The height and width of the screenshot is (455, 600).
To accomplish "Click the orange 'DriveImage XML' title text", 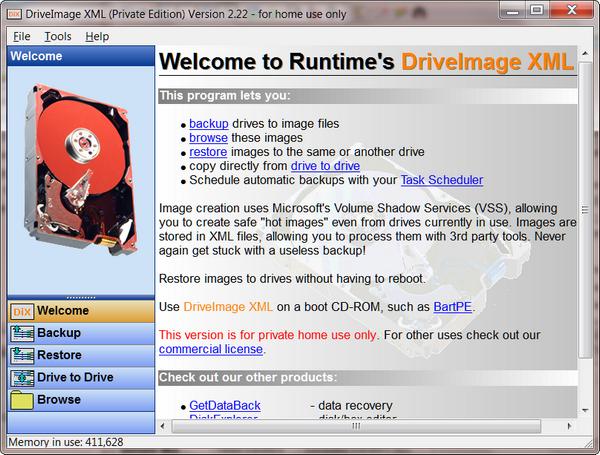I will click(x=488, y=62).
